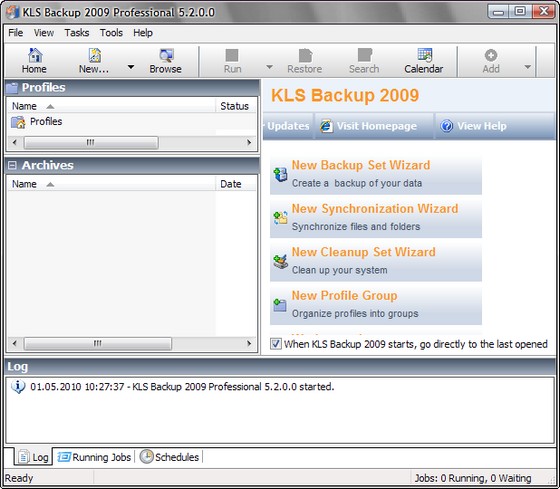This screenshot has width=560, height=489.
Task: Click the Status column header in Profiles
Action: click(x=236, y=106)
